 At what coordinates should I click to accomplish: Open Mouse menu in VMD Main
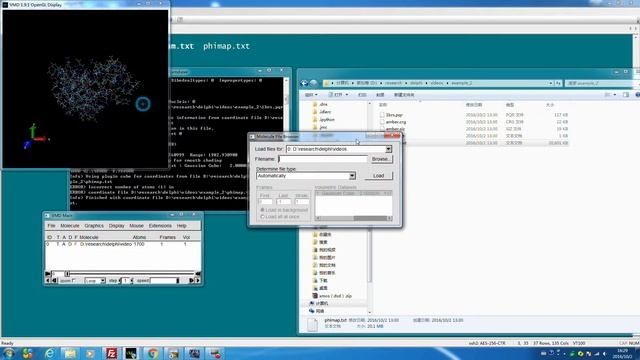(136, 226)
